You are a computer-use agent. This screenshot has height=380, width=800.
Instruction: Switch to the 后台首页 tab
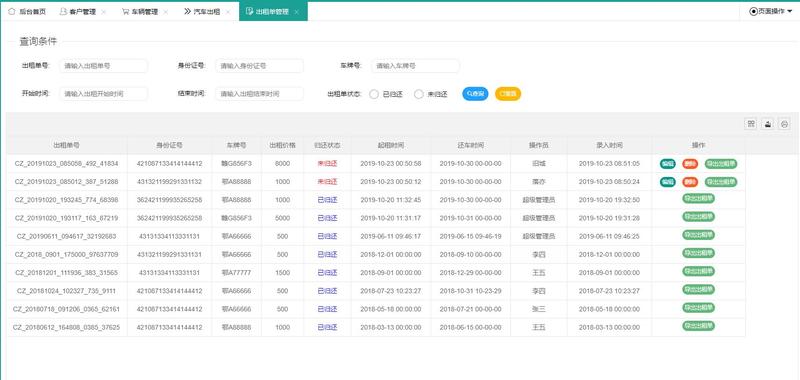click(27, 11)
